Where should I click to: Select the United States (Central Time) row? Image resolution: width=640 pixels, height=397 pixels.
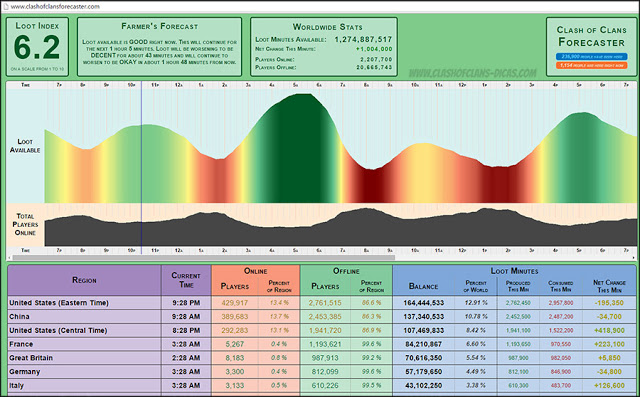[322, 330]
